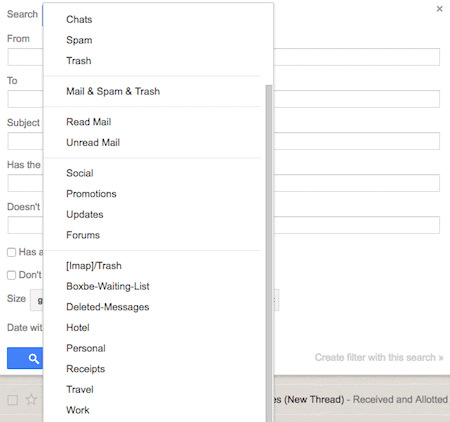
Task: Enable the 'Has attachment' checkbox
Action: [11, 252]
